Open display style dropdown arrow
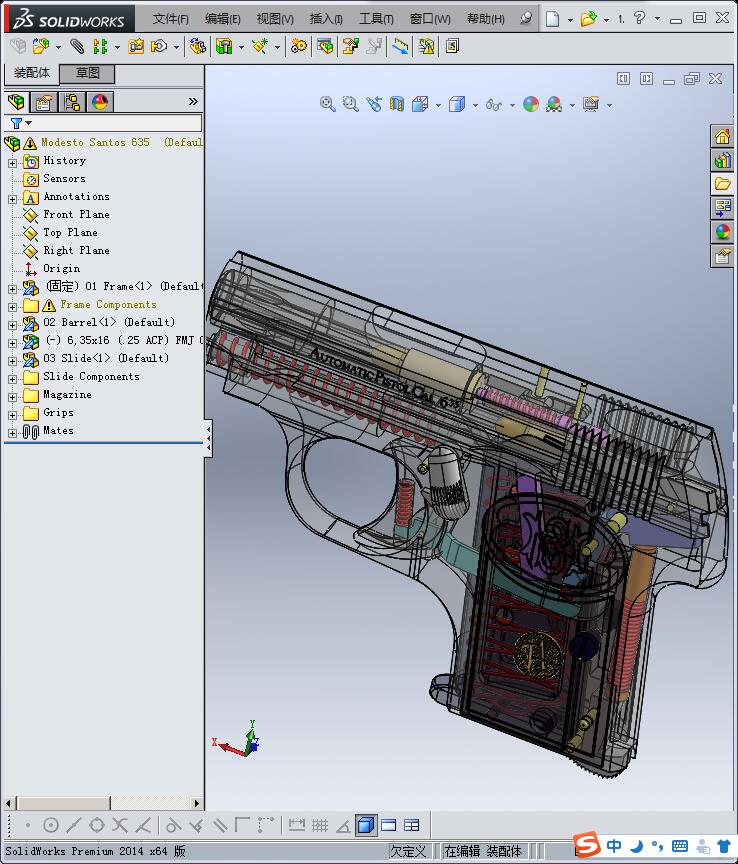The width and height of the screenshot is (738, 864). (x=475, y=105)
